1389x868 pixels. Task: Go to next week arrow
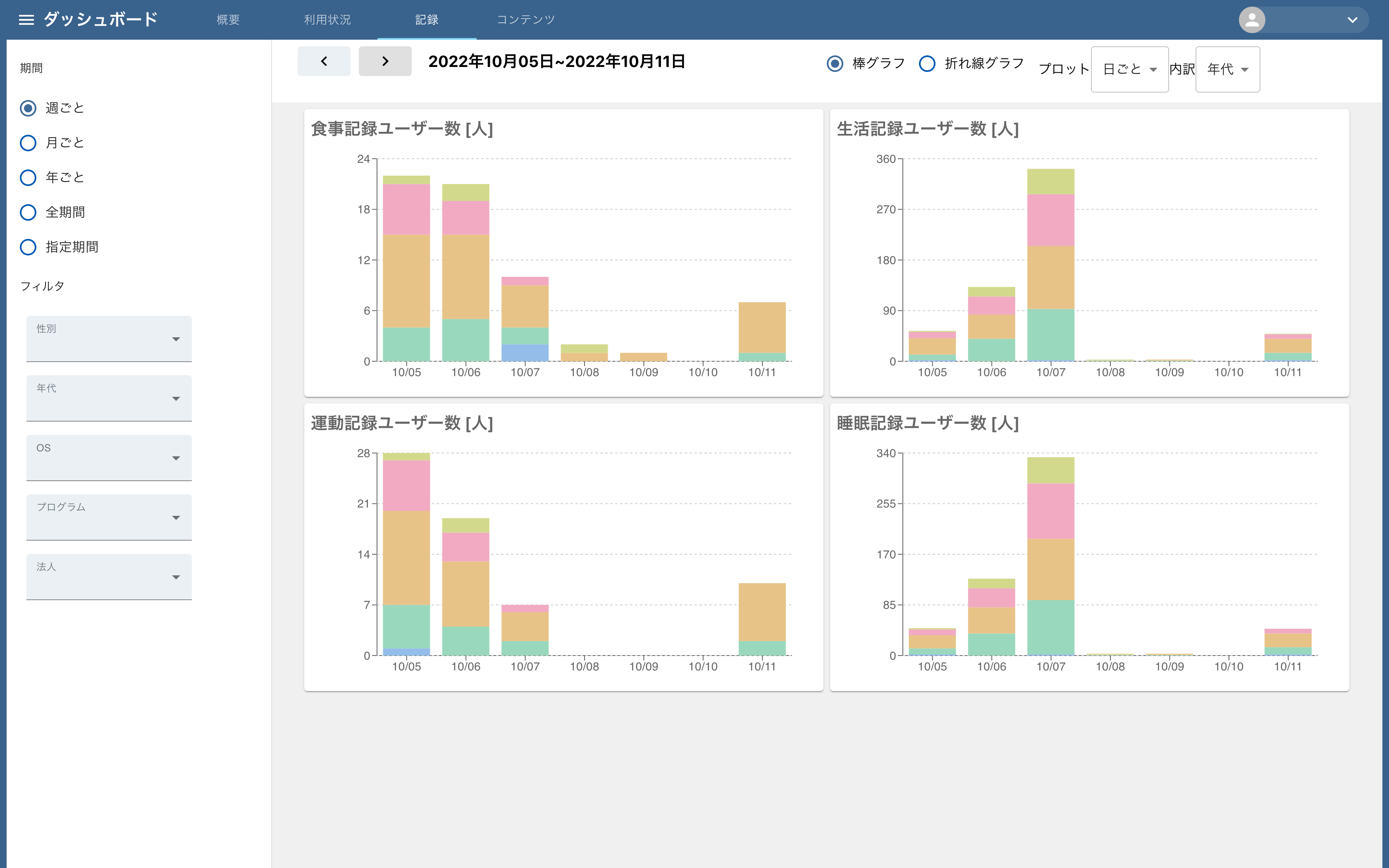pyautogui.click(x=385, y=61)
